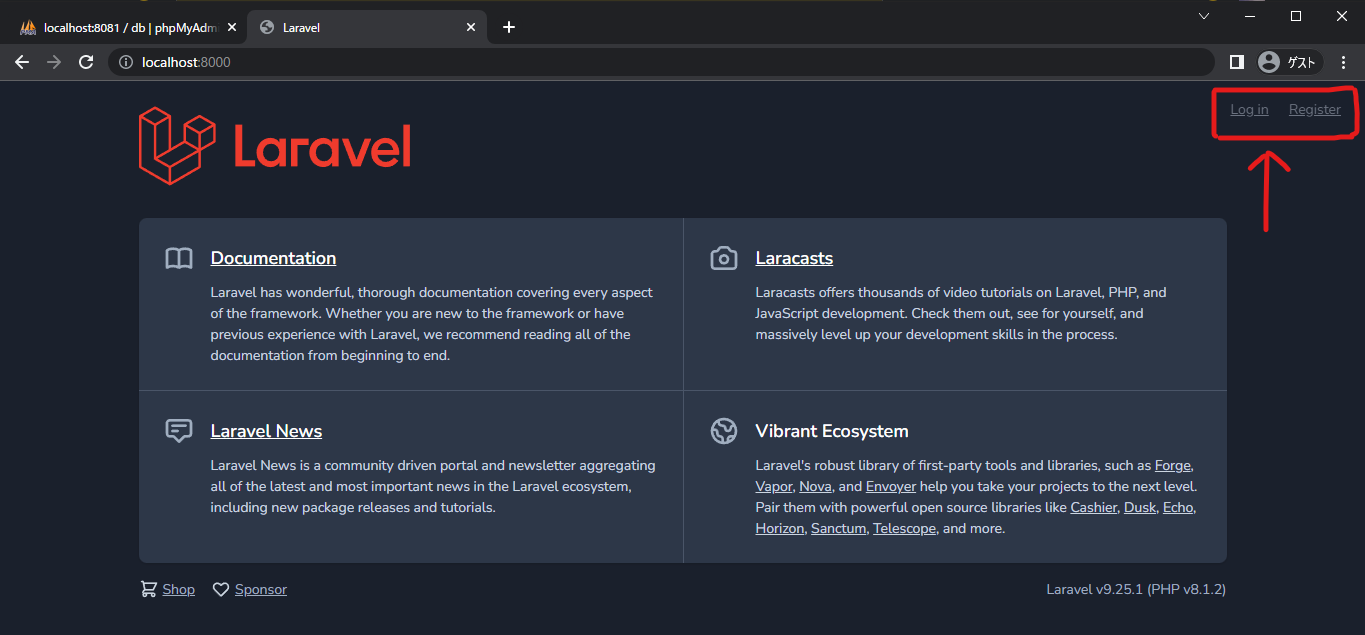Close the Laravel tab
Image resolution: width=1365 pixels, height=635 pixels.
471,27
